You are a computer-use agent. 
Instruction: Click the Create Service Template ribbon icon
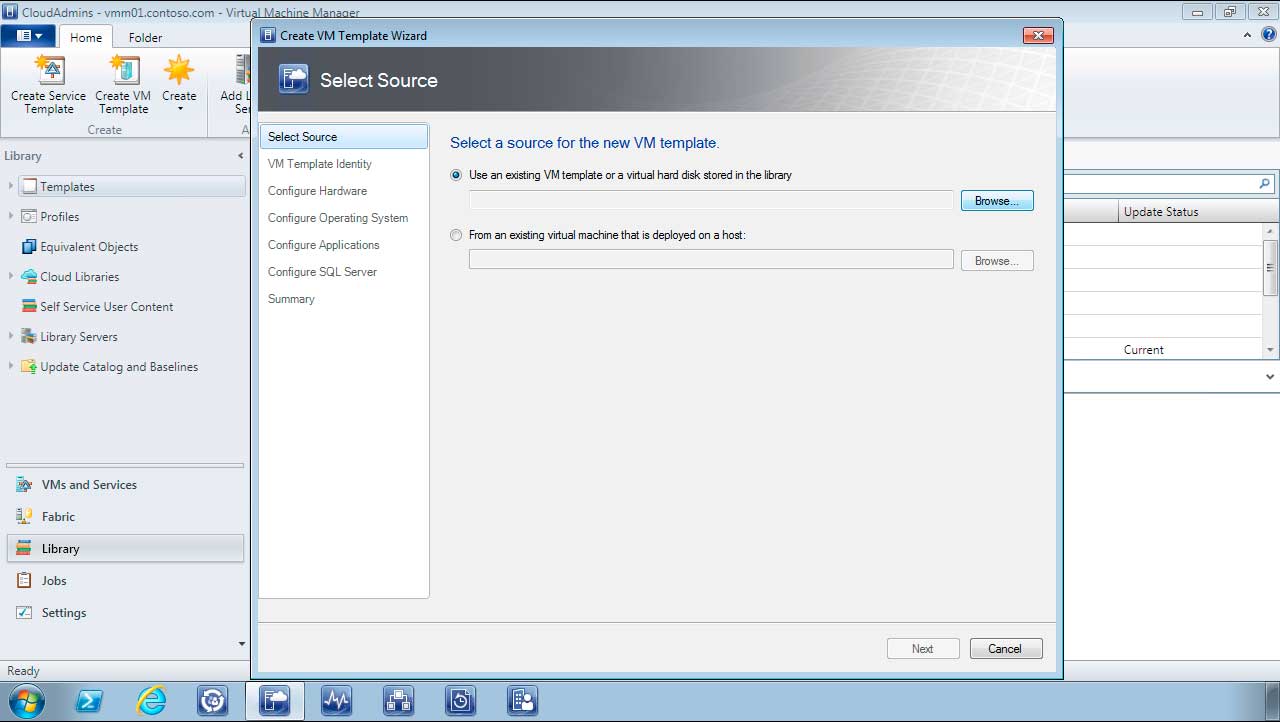click(49, 70)
